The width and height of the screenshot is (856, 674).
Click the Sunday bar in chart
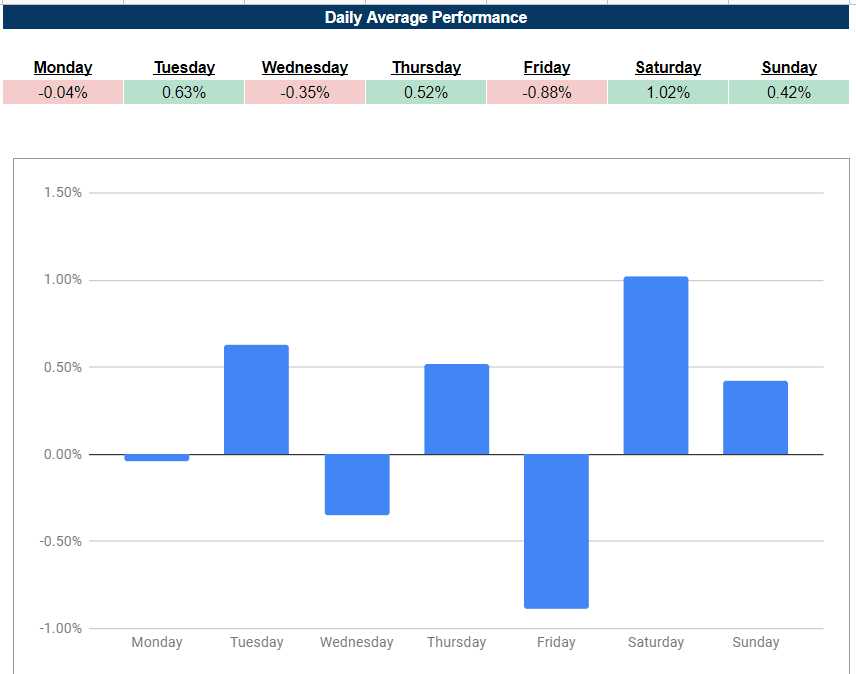[756, 417]
